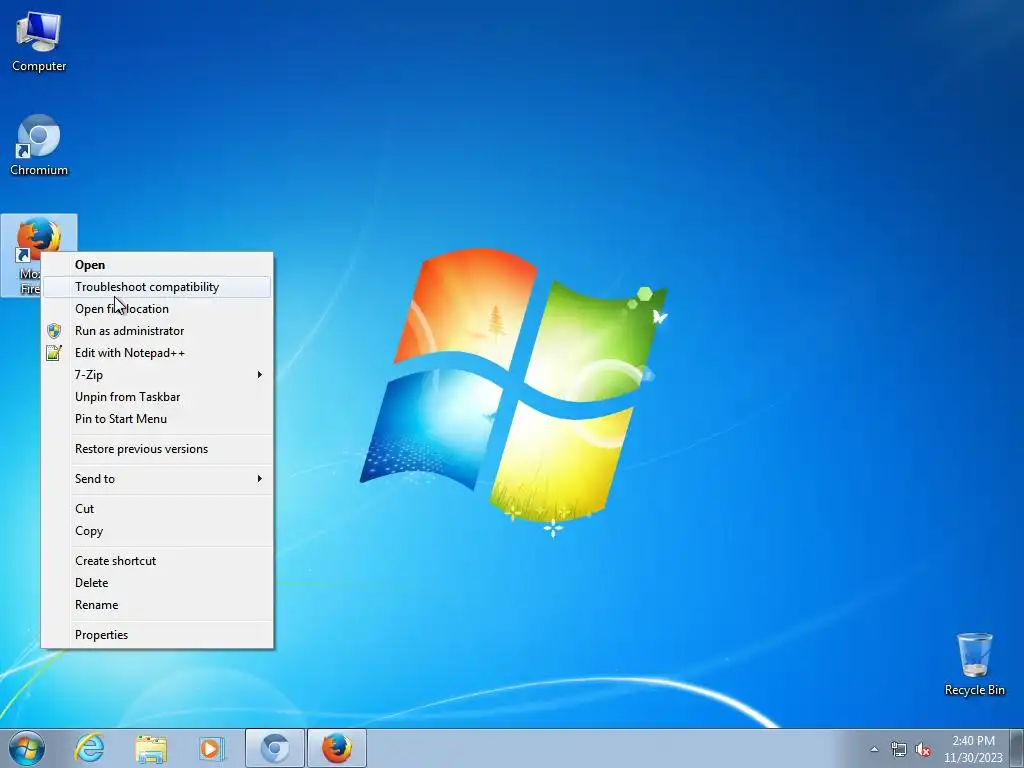Viewport: 1024px width, 768px height.
Task: Choose Pin to Start Menu
Action: (157, 419)
